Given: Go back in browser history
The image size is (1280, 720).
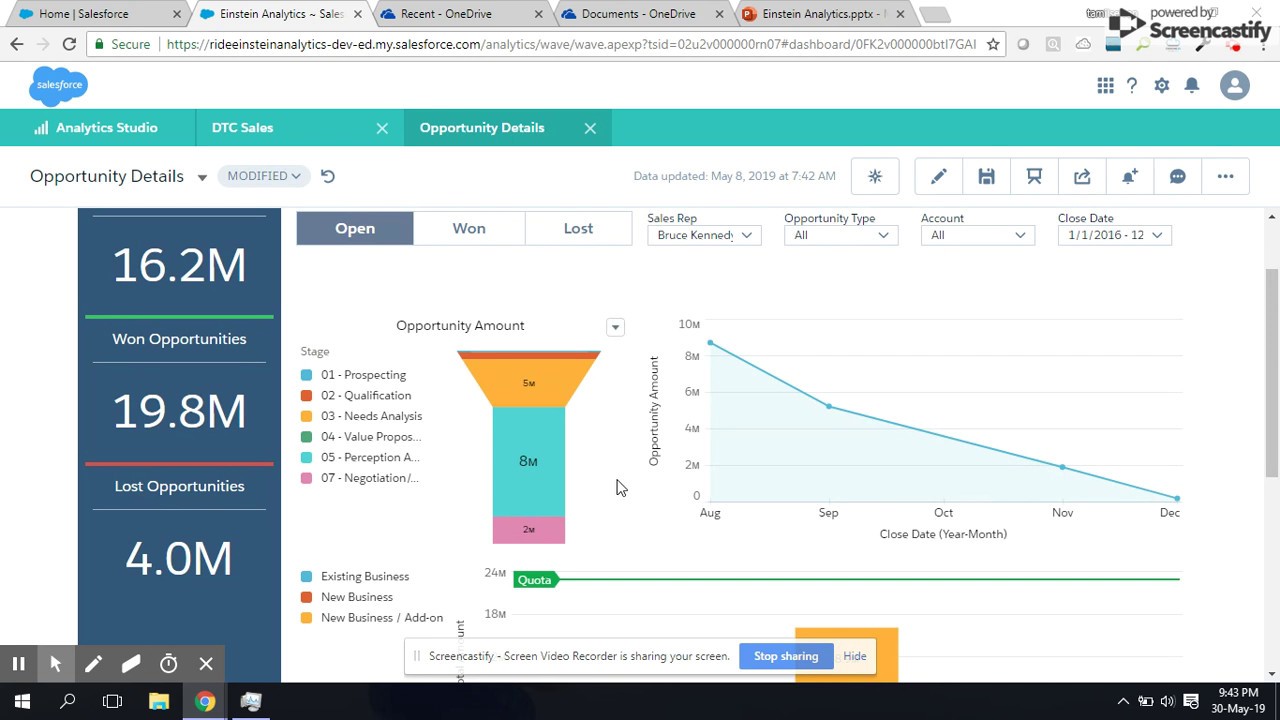Looking at the screenshot, I should [17, 44].
